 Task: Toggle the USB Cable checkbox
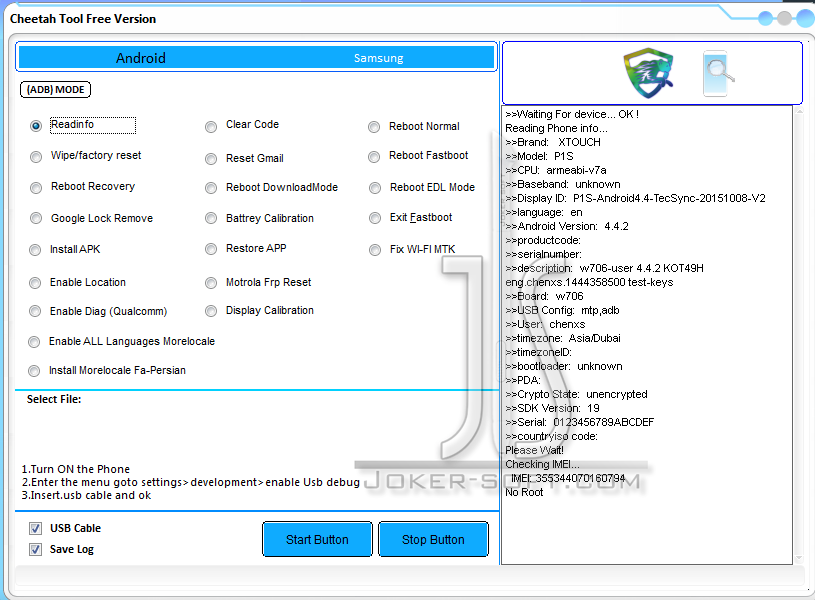pyautogui.click(x=35, y=529)
